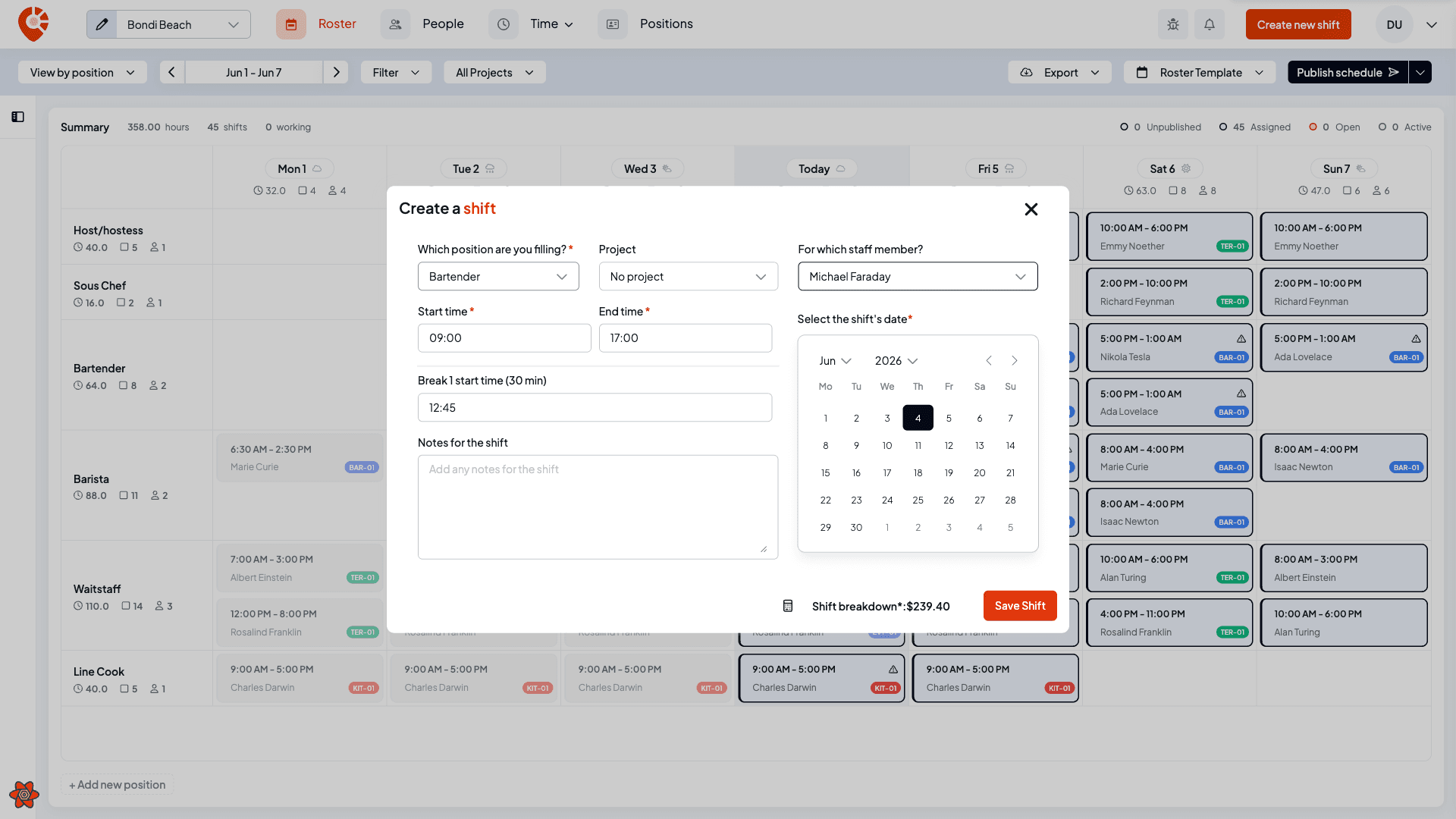Close the Create a shift dialog
Screen dimensions: 1456x819
tap(1031, 209)
